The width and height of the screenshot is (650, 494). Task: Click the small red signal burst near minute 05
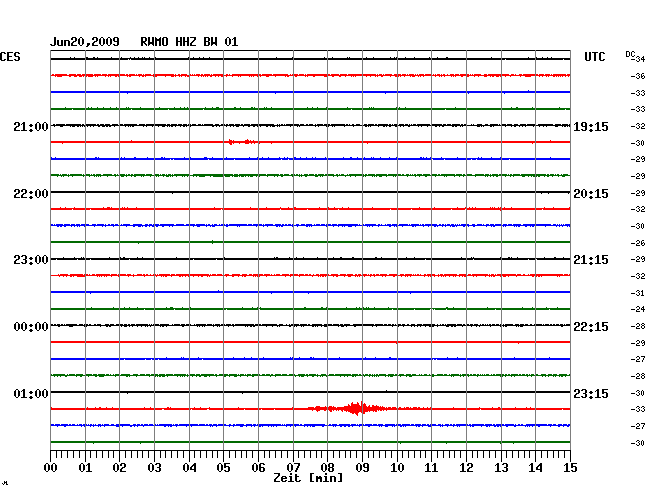(243, 142)
